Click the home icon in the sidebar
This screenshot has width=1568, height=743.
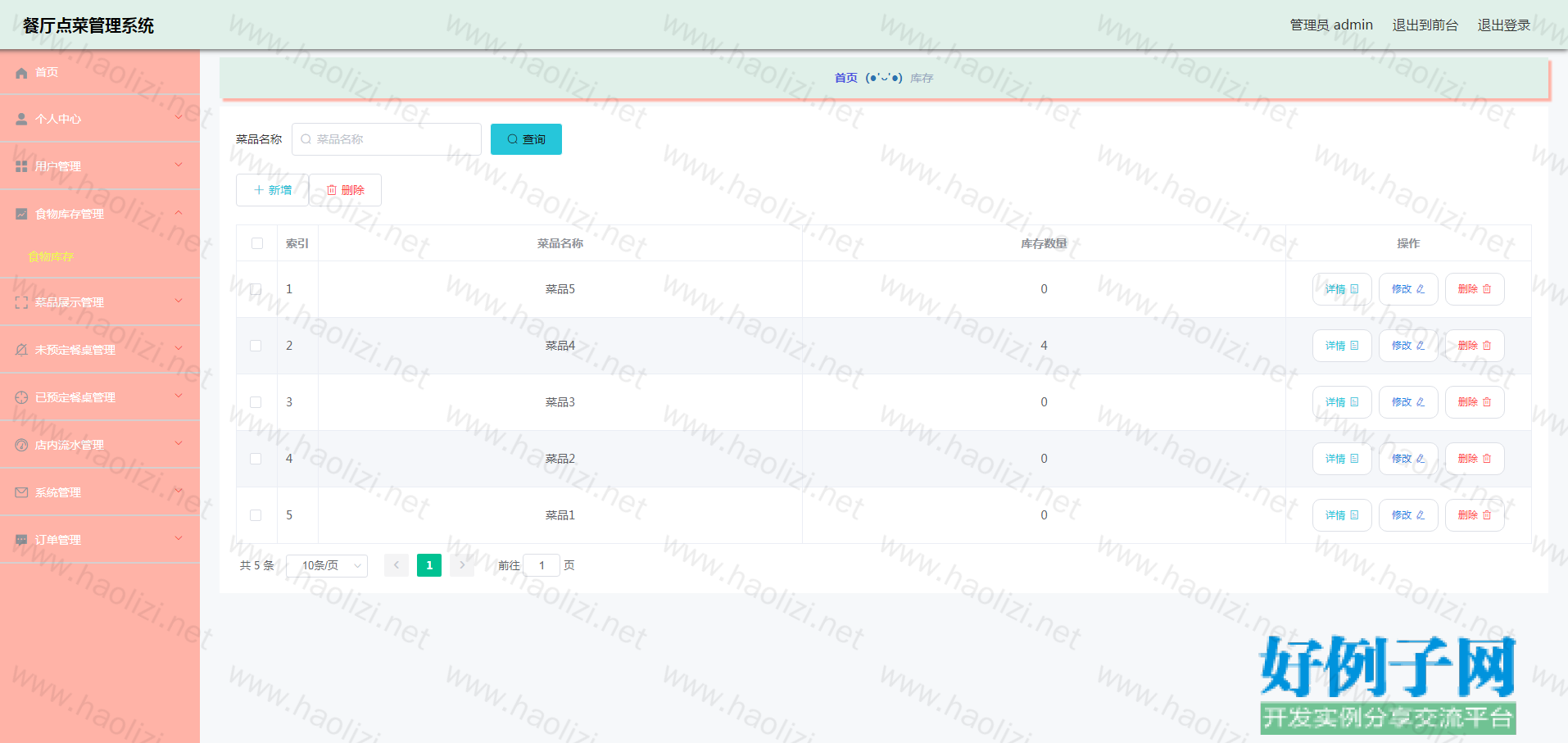21,73
